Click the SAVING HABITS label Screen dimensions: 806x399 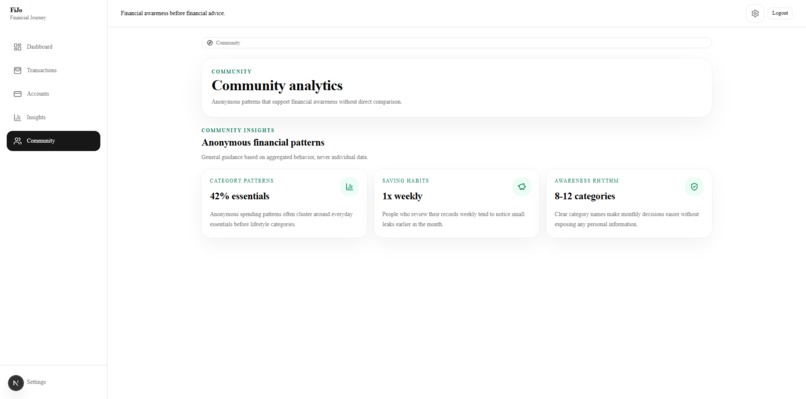point(406,181)
